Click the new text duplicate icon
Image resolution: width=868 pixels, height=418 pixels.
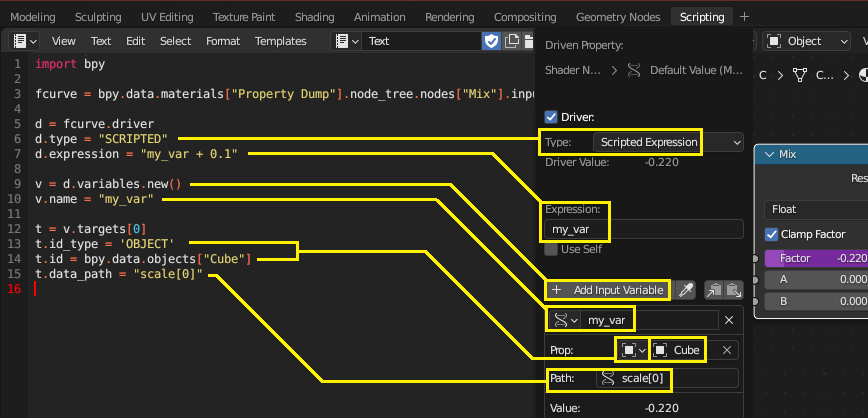(511, 41)
